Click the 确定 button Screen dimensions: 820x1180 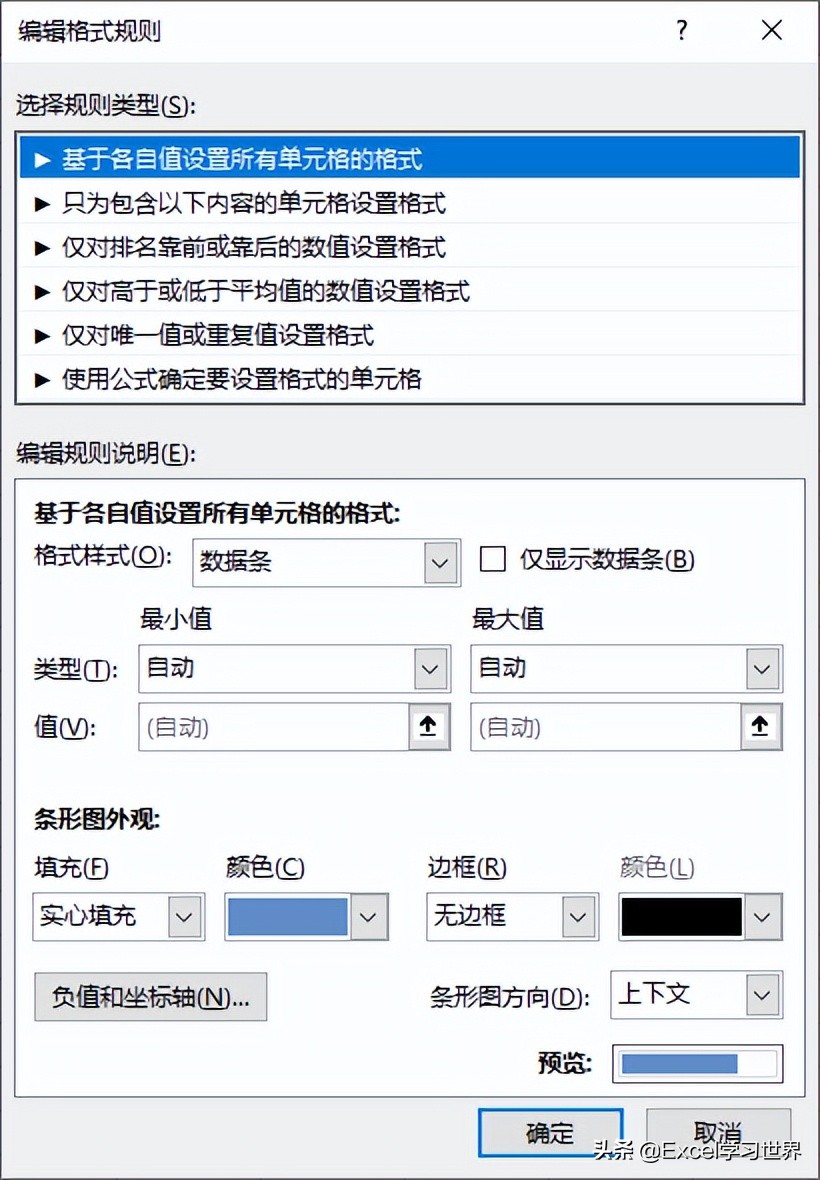551,1133
